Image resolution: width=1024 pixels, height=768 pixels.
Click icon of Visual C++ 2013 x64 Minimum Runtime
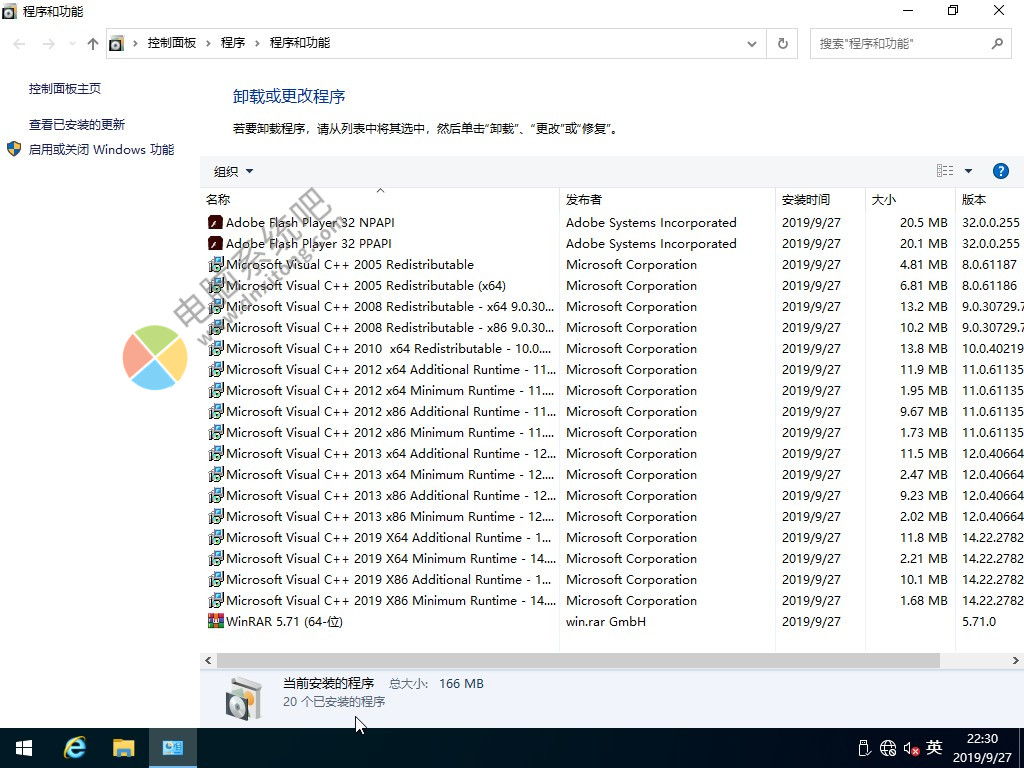216,474
